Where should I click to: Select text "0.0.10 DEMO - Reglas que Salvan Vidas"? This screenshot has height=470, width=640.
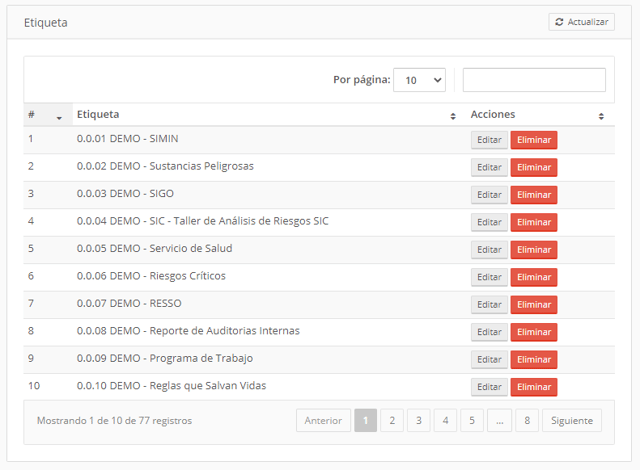[x=171, y=386]
